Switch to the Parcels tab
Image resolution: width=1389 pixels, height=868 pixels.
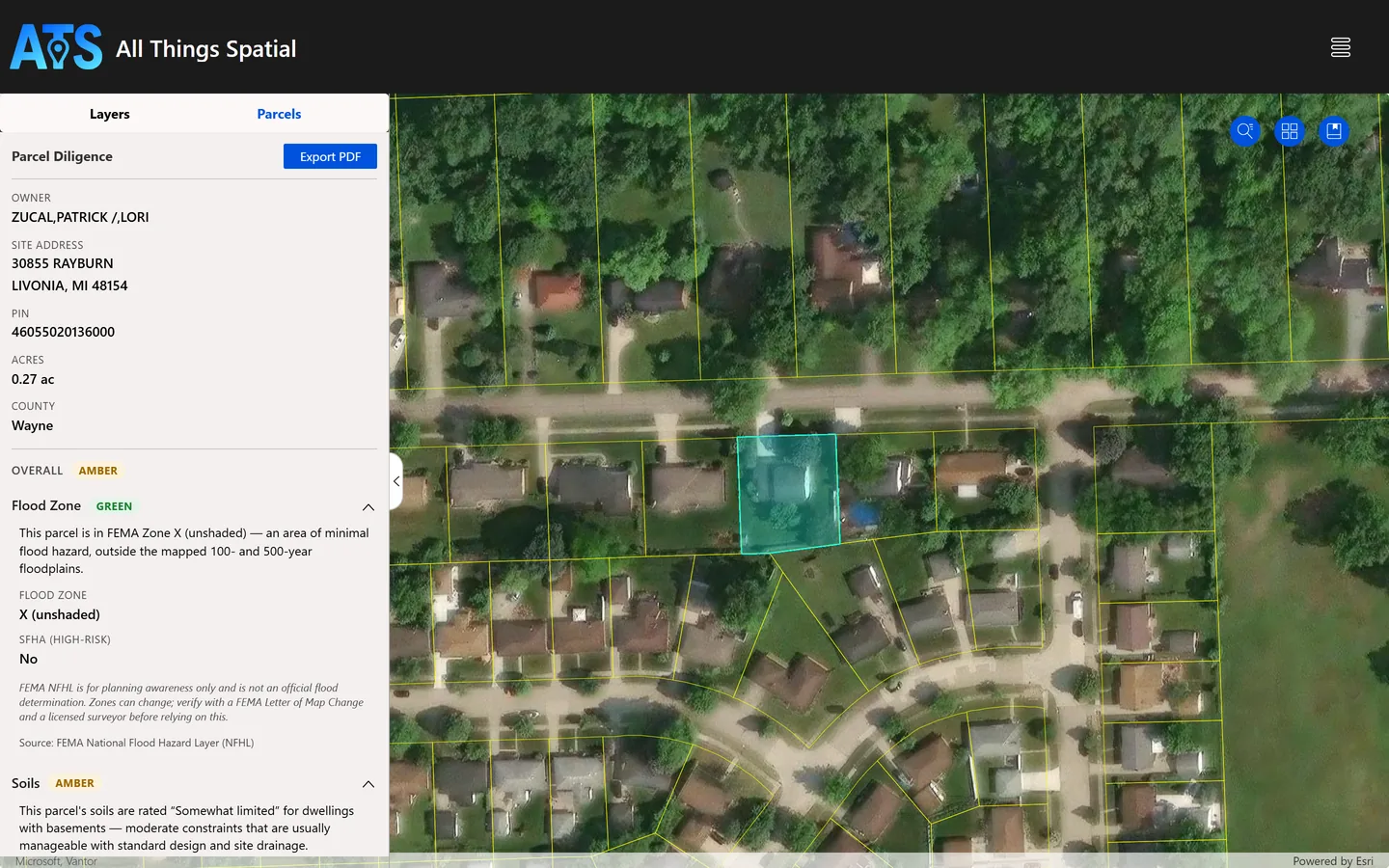pos(279,114)
